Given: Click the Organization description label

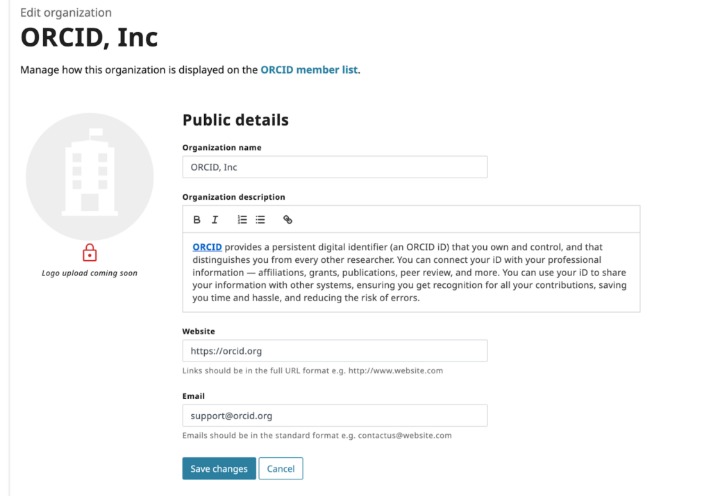Looking at the screenshot, I should pyautogui.click(x=233, y=197).
